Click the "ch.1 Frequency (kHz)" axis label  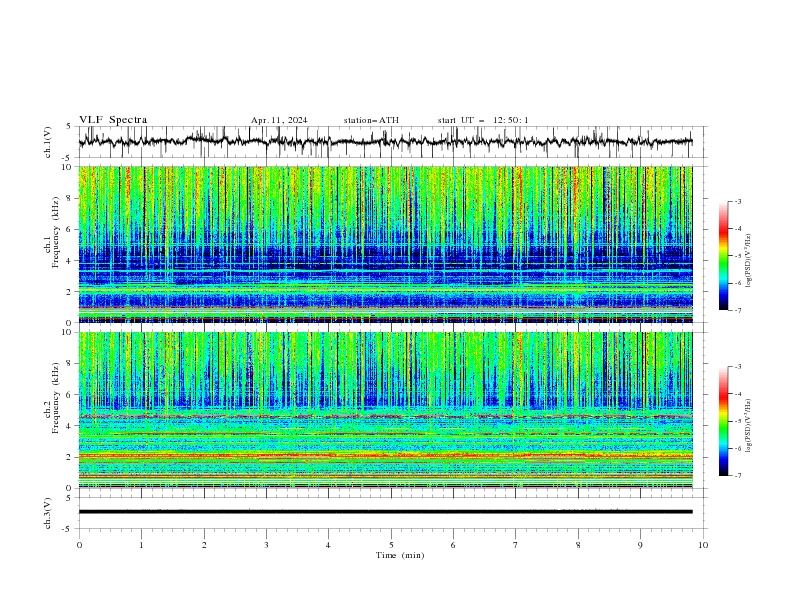coord(52,232)
